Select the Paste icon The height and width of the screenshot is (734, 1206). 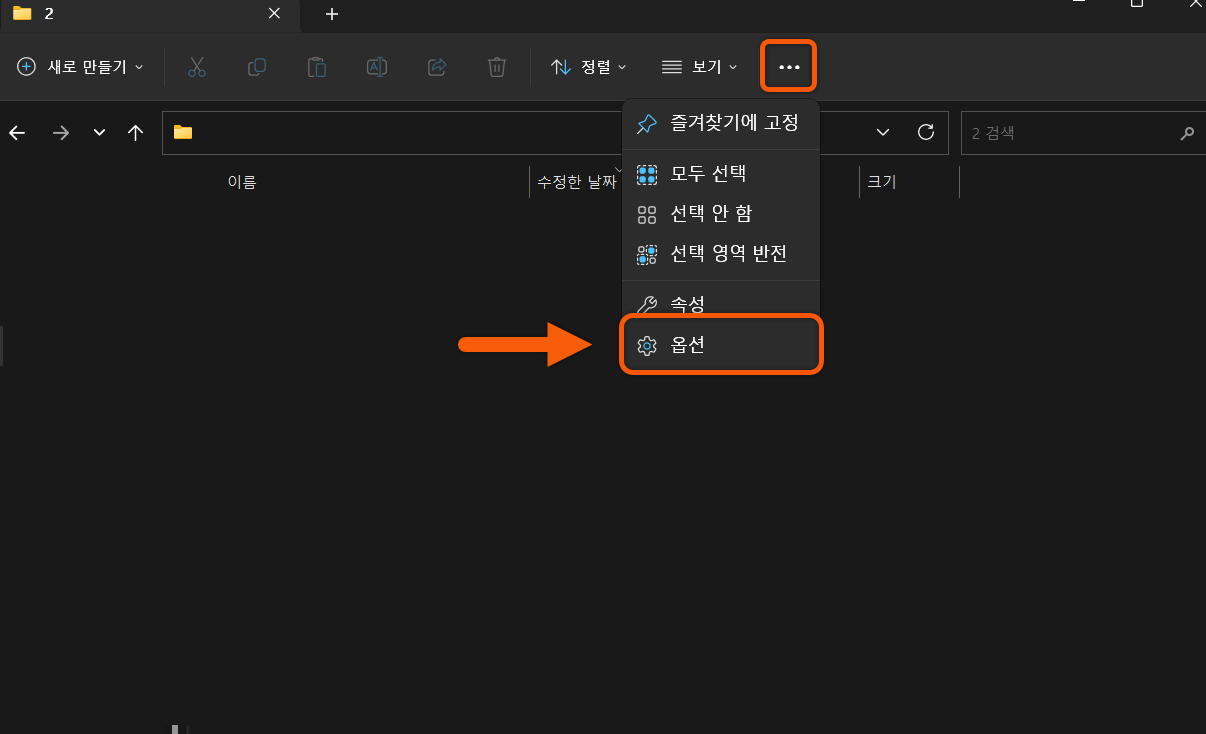click(x=316, y=66)
